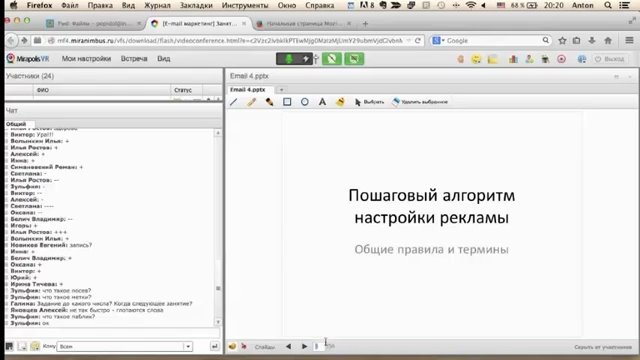Click the red record button icon

562,59
